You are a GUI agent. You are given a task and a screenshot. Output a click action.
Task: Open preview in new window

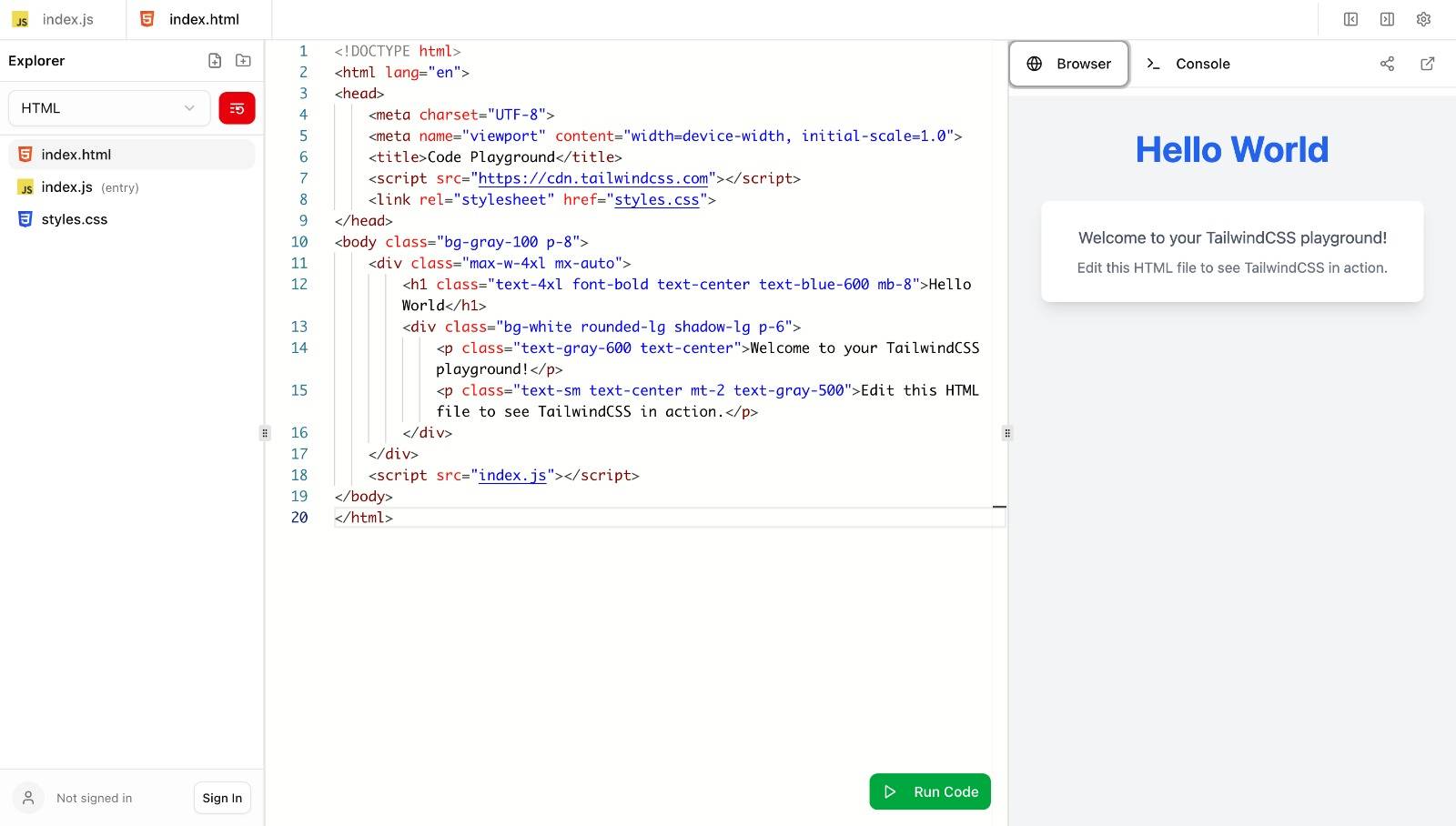click(x=1427, y=63)
